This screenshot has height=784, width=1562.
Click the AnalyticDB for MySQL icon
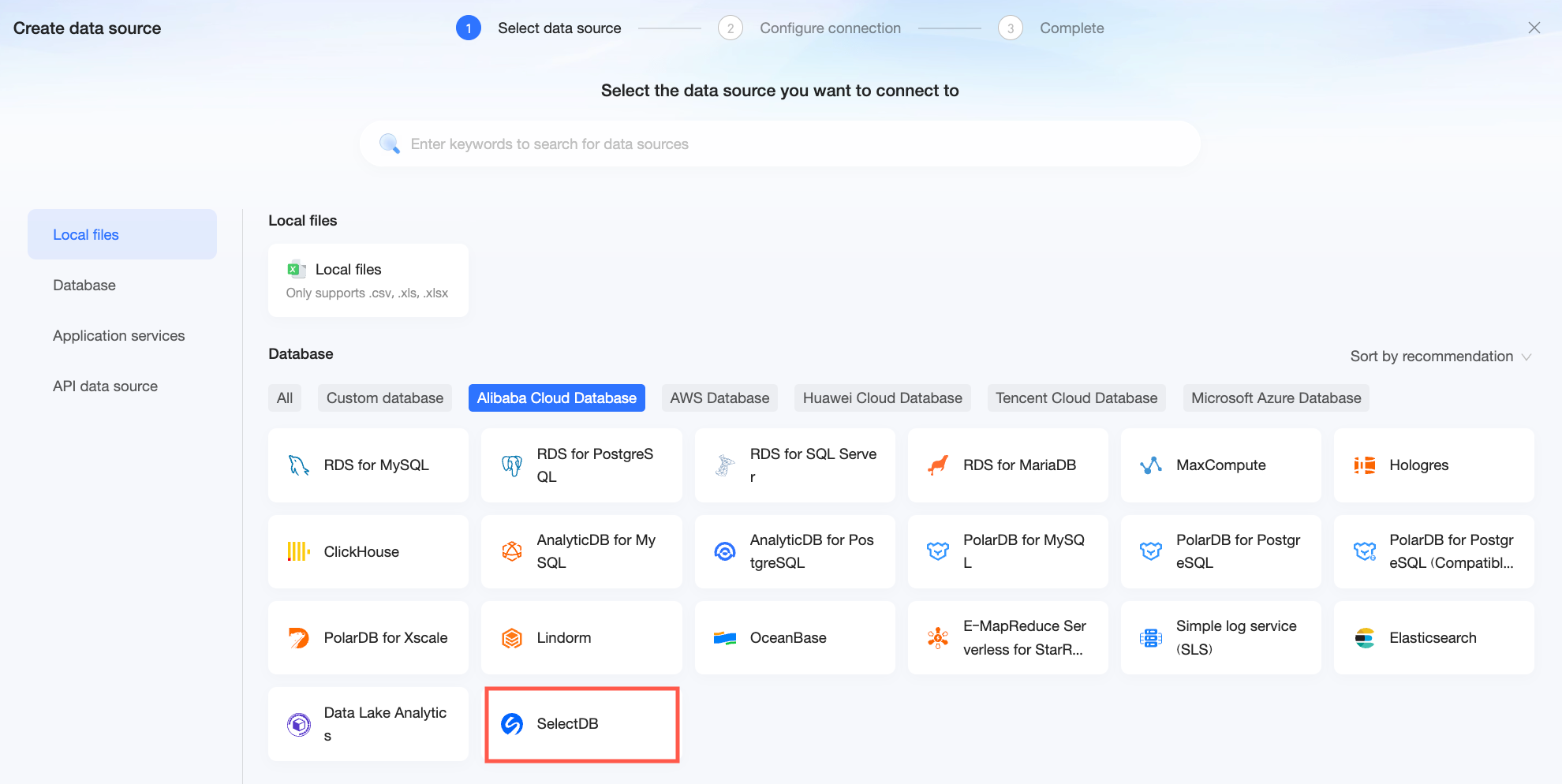[x=512, y=551]
